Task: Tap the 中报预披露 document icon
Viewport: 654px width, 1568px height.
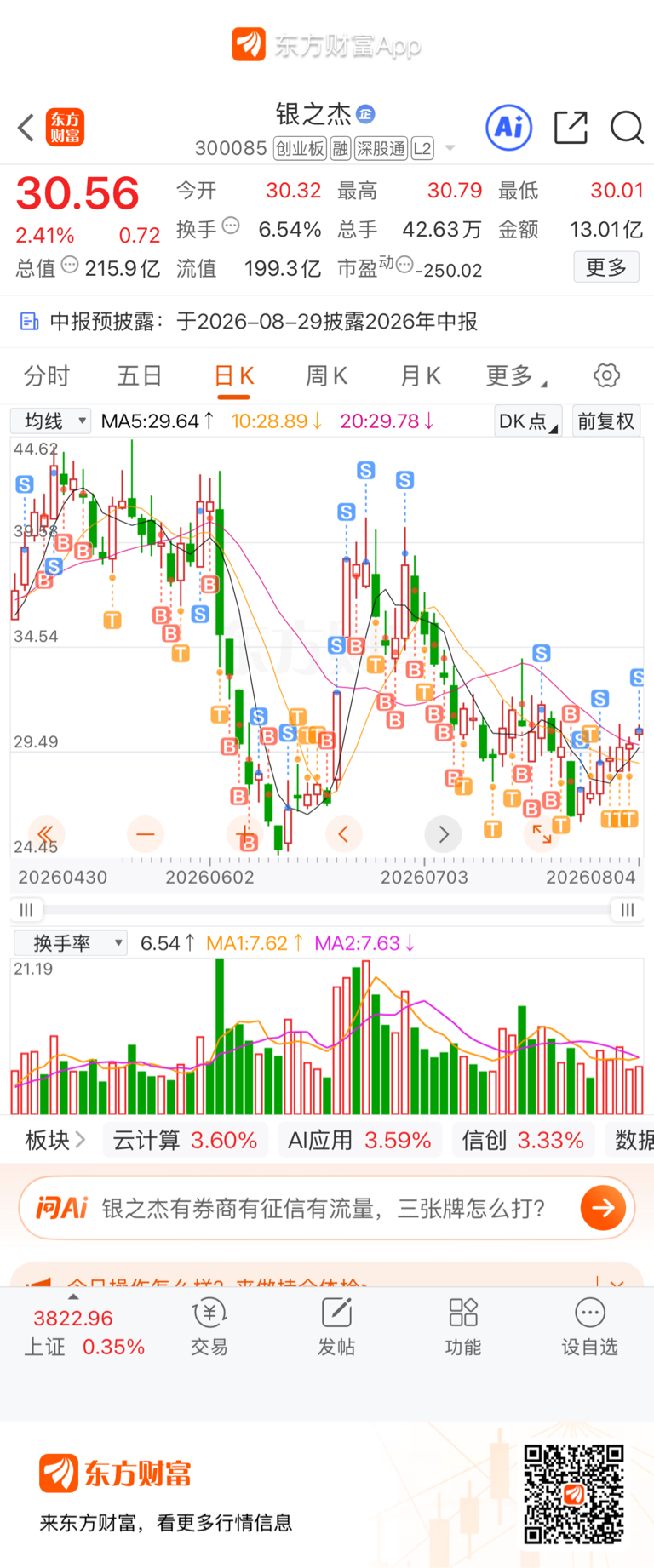Action: click(29, 322)
